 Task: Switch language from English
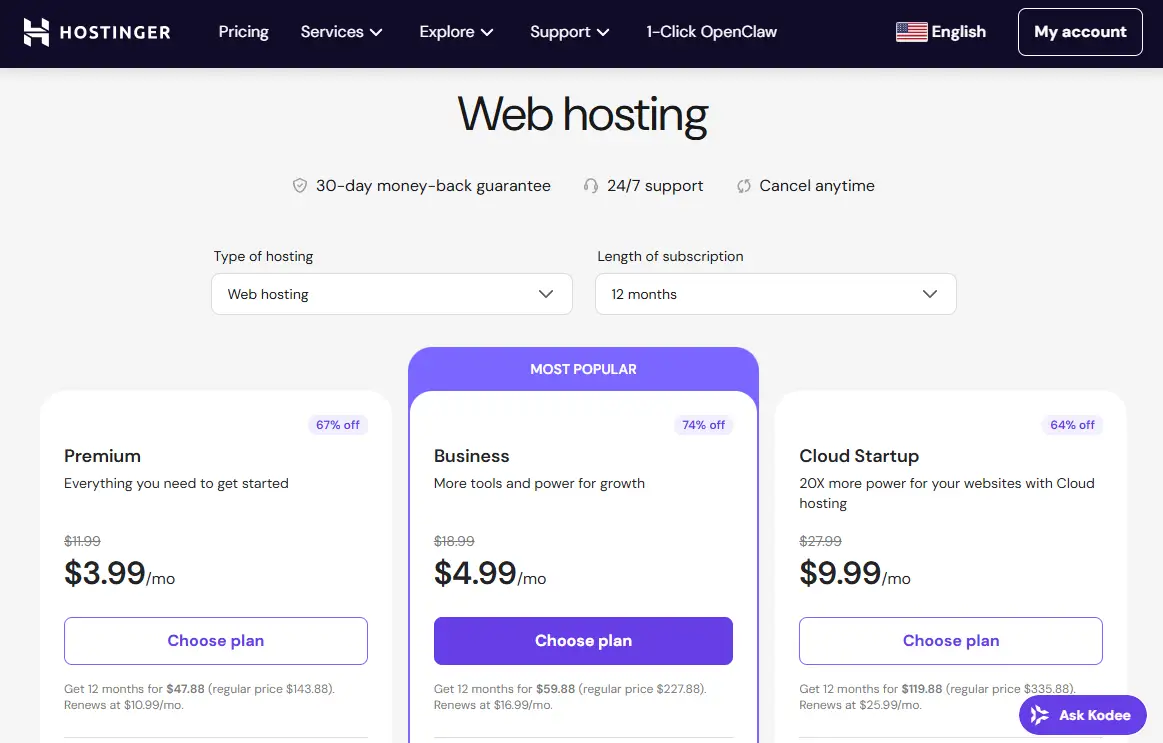tap(941, 31)
